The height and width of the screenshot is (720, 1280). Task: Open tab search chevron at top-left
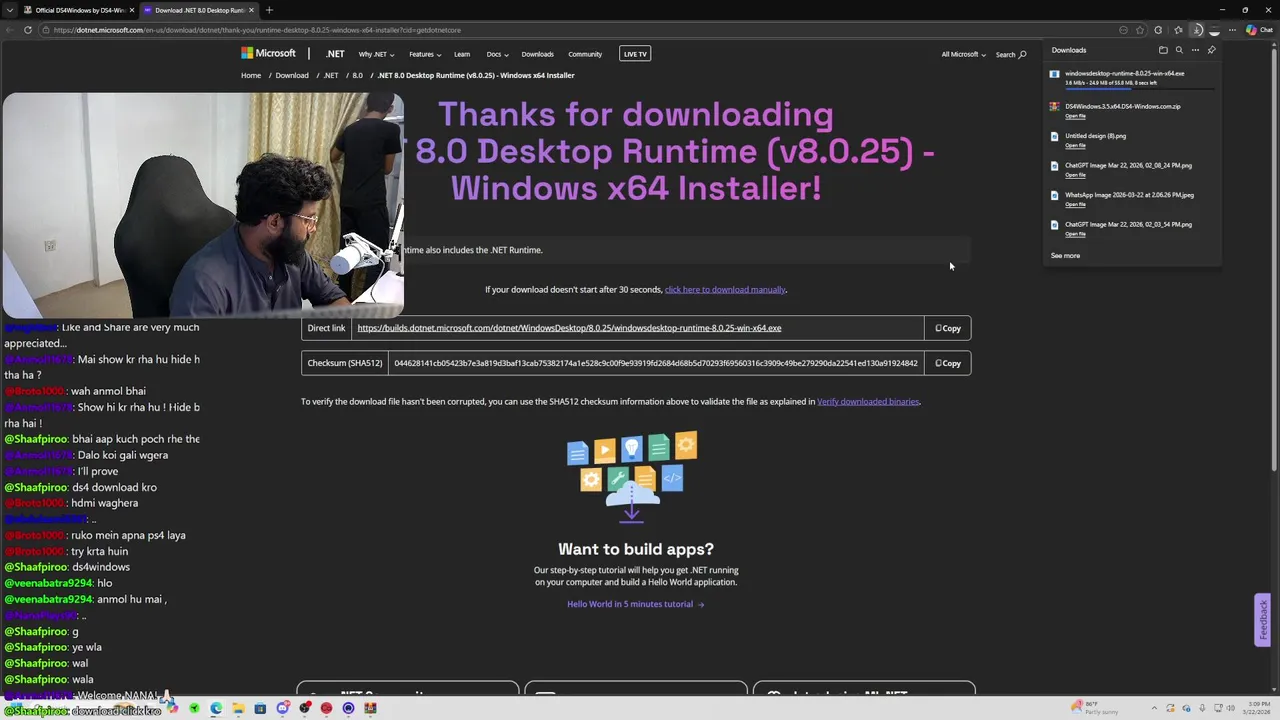[9, 10]
